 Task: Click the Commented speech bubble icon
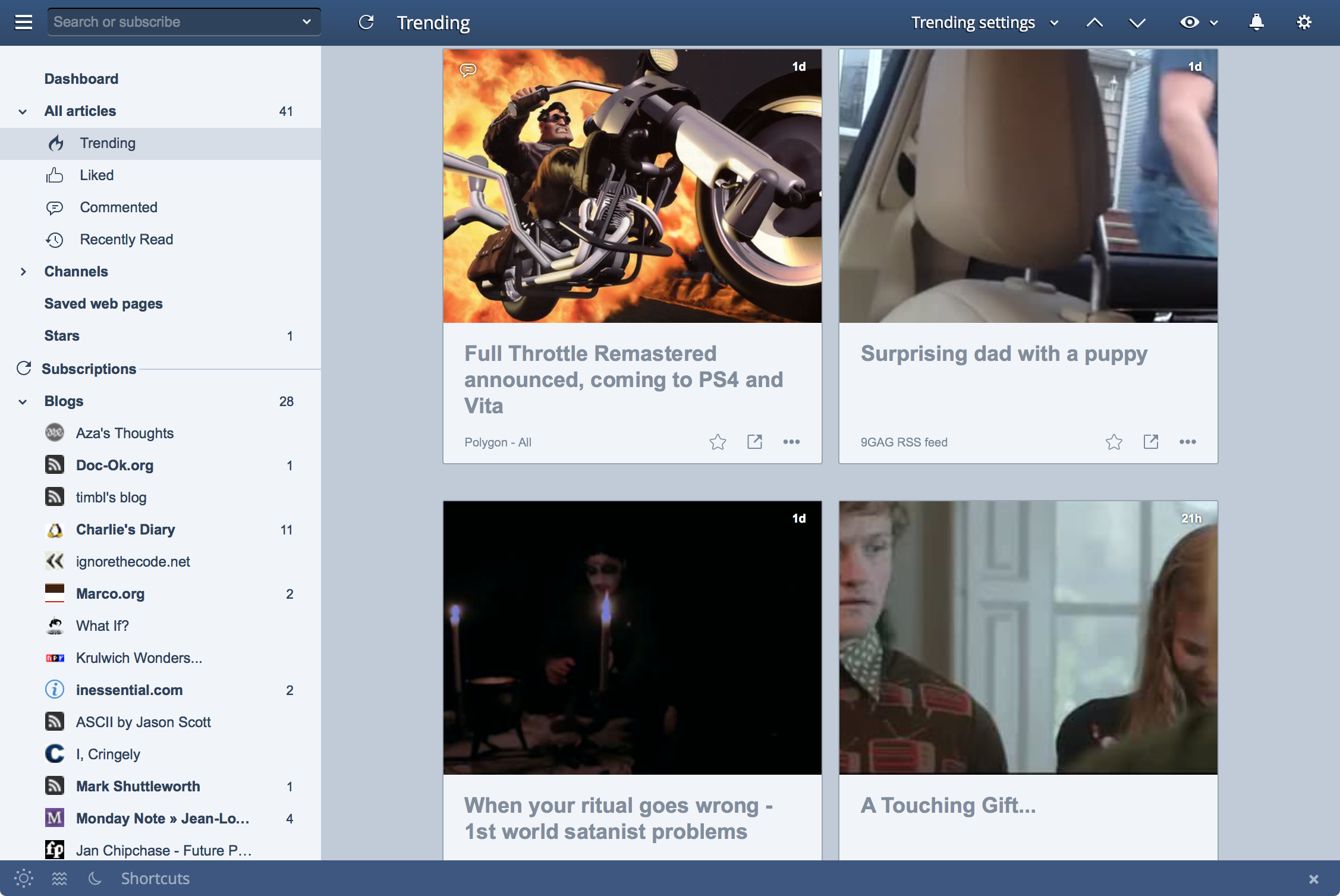tap(55, 208)
